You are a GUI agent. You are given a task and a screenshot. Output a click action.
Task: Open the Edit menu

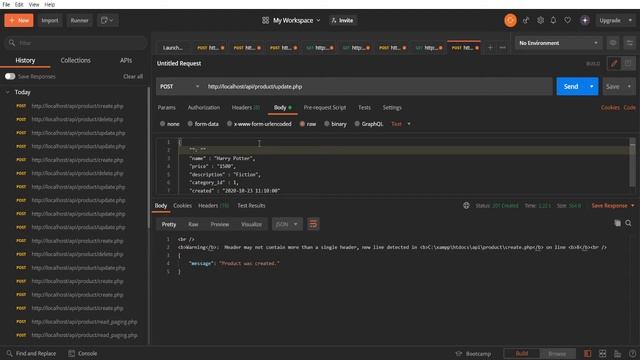19,4
